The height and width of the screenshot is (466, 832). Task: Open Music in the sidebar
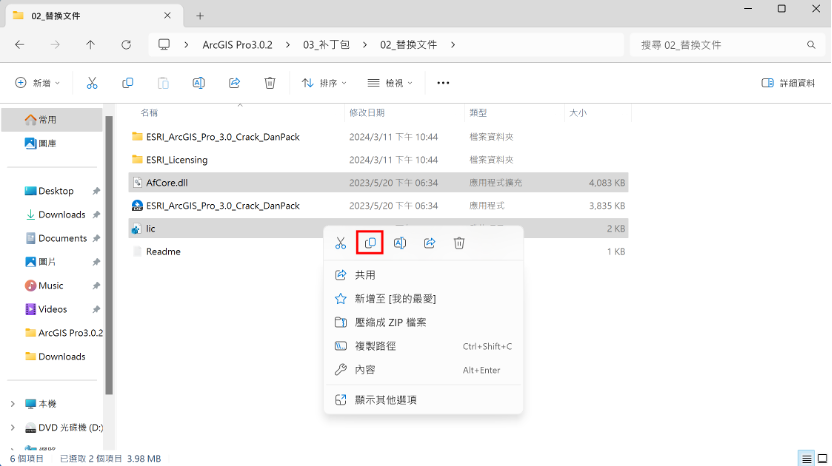point(51,286)
